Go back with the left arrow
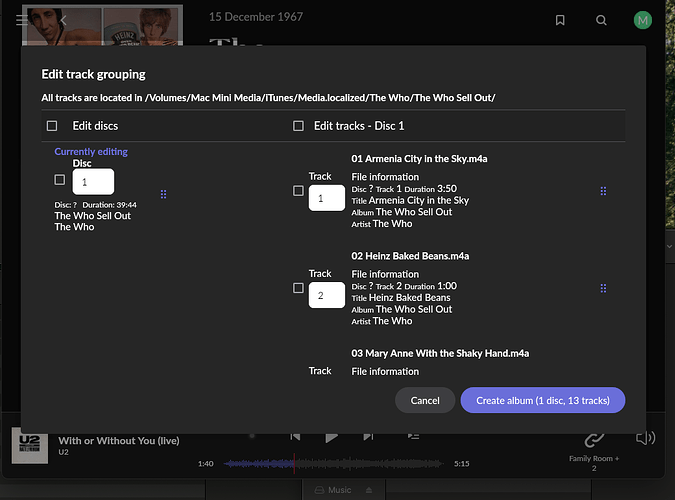Screen dimensions: 675x500 pyautogui.click(x=63, y=20)
